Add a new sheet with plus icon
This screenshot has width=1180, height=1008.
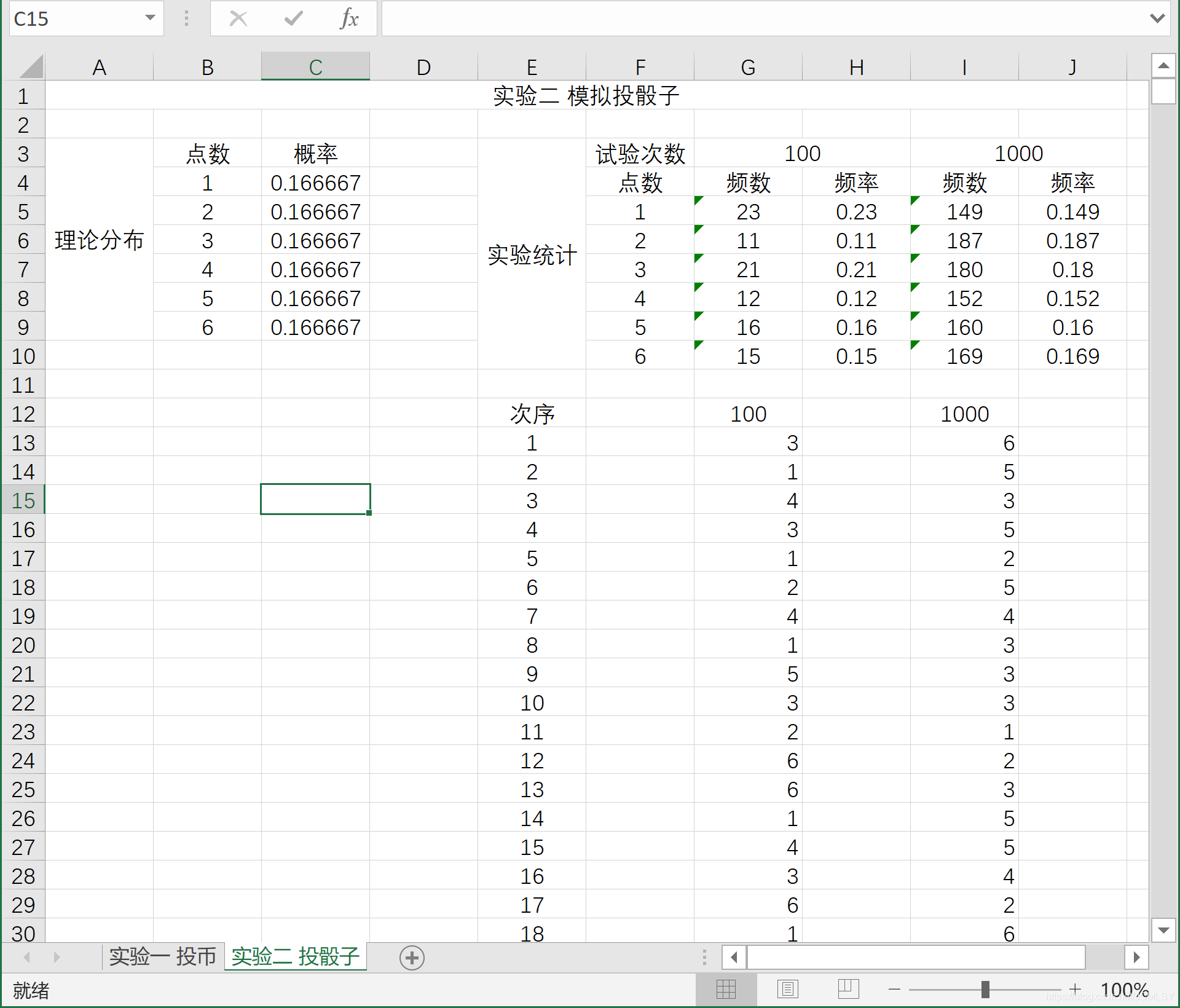[412, 958]
